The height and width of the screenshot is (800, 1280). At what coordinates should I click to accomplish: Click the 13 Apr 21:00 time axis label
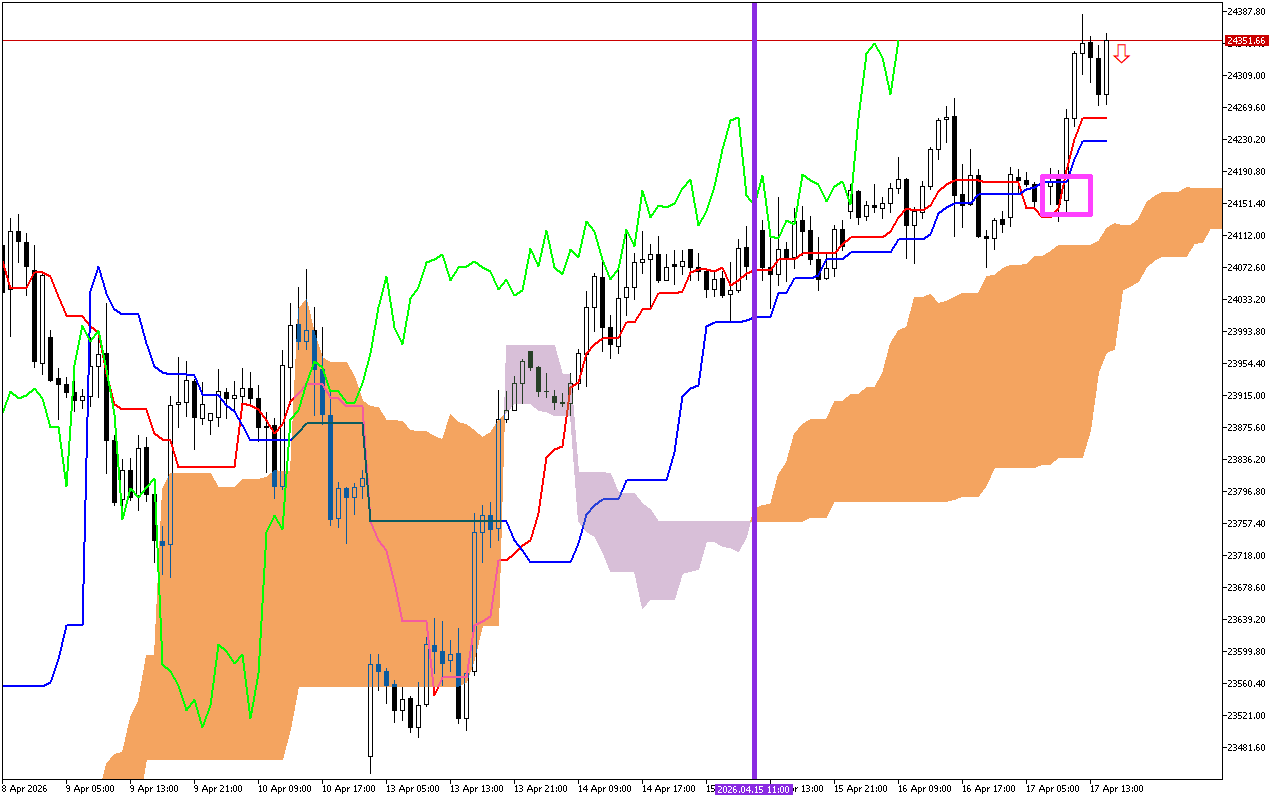click(540, 789)
